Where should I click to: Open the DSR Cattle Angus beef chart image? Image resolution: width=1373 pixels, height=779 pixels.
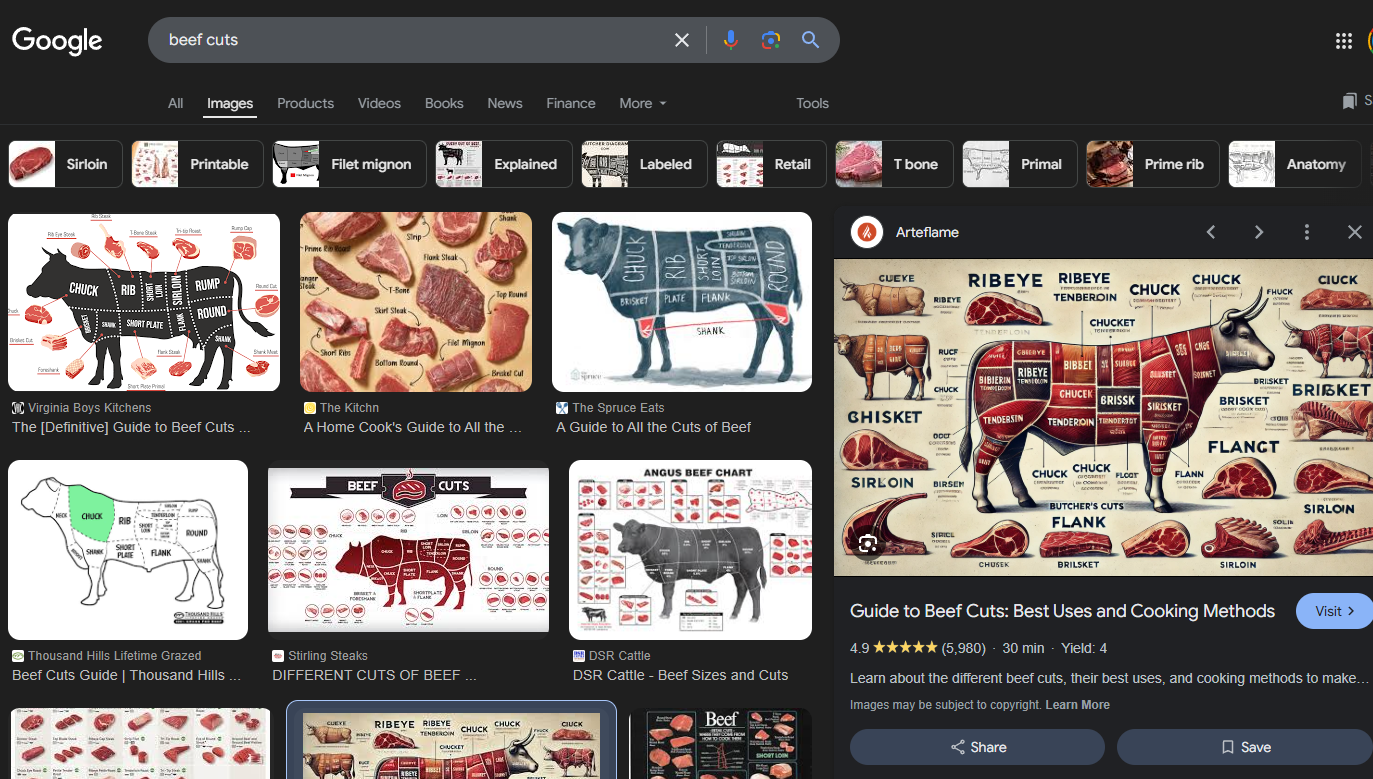coord(690,550)
